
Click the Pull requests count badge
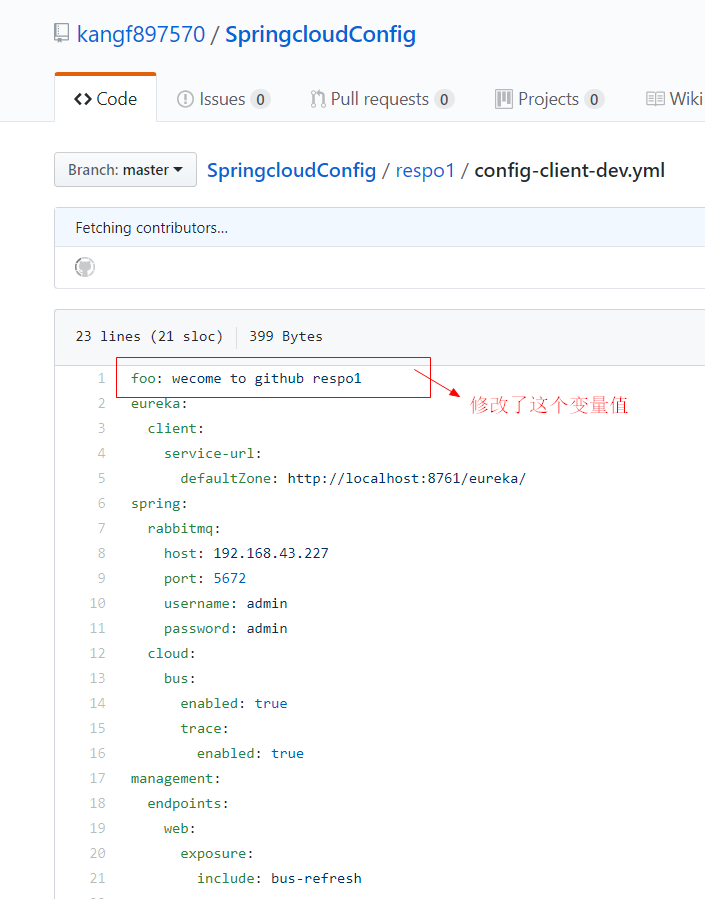pyautogui.click(x=444, y=100)
